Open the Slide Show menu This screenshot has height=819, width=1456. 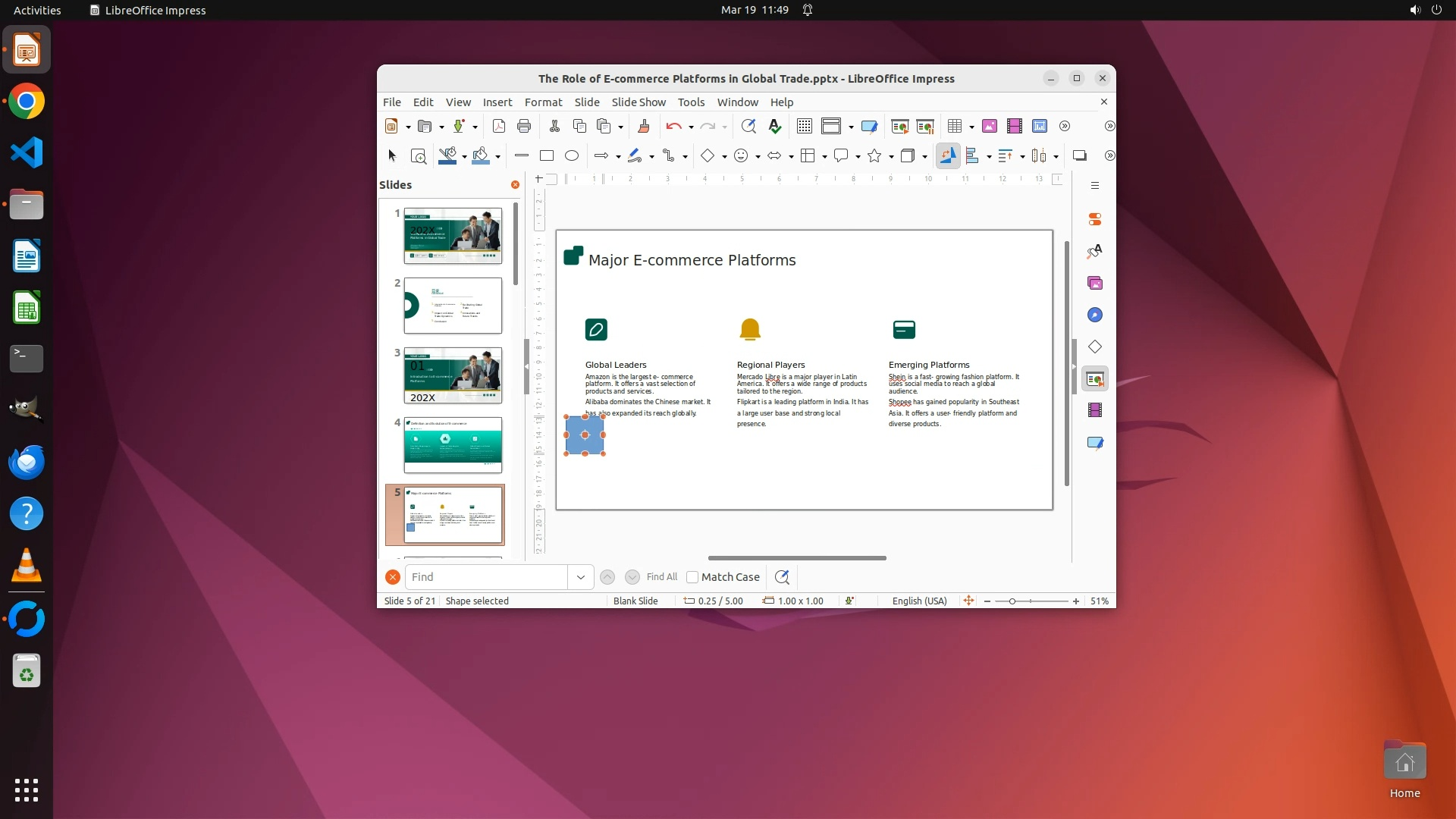(x=639, y=102)
